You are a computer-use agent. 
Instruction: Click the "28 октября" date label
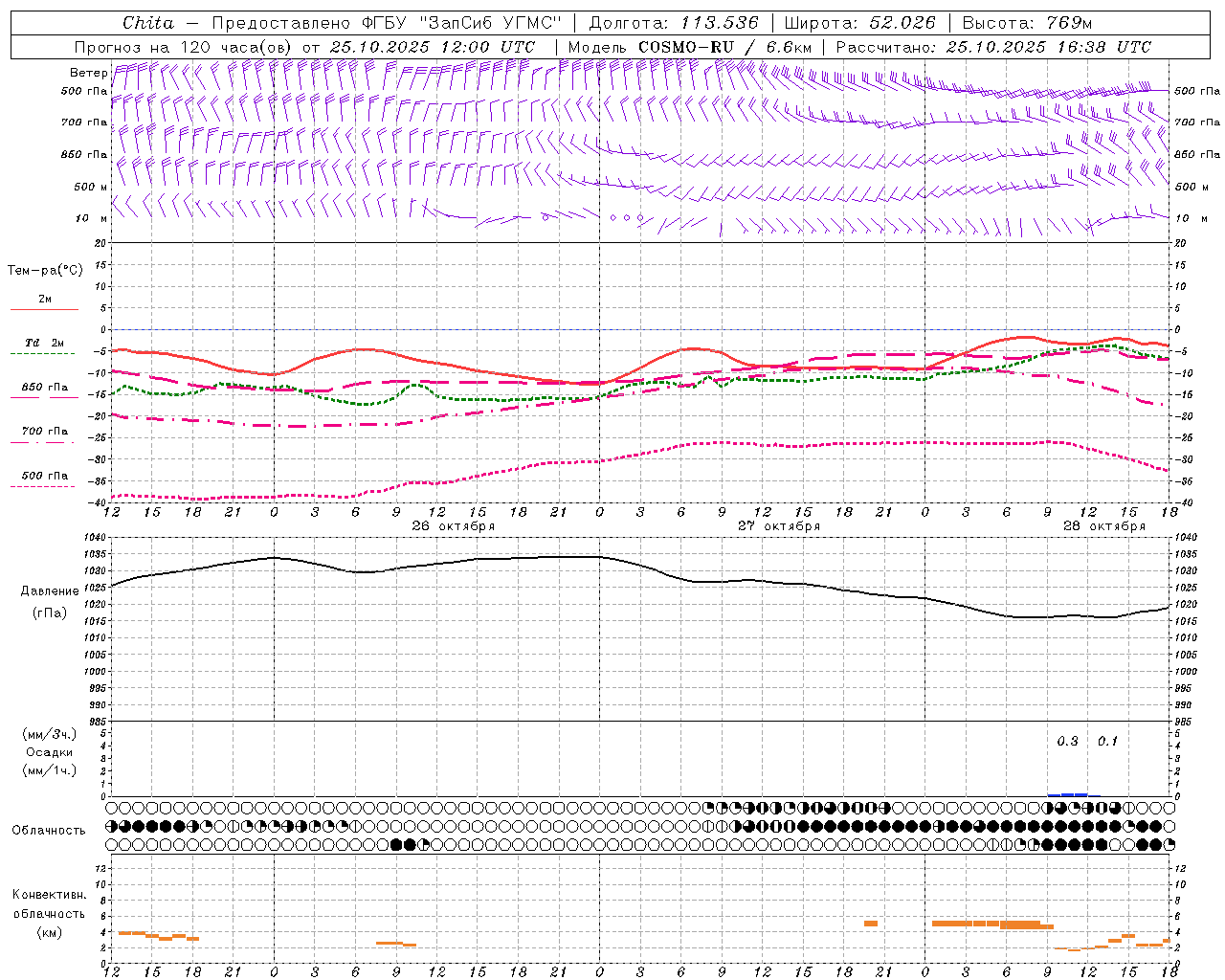pos(1103,526)
